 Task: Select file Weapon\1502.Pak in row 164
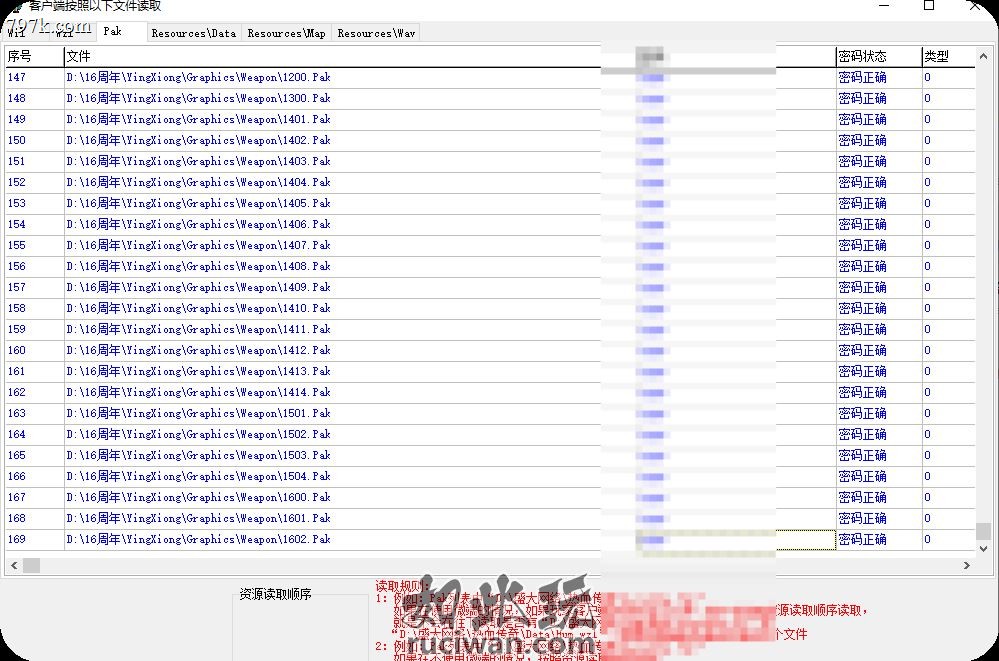coord(198,435)
